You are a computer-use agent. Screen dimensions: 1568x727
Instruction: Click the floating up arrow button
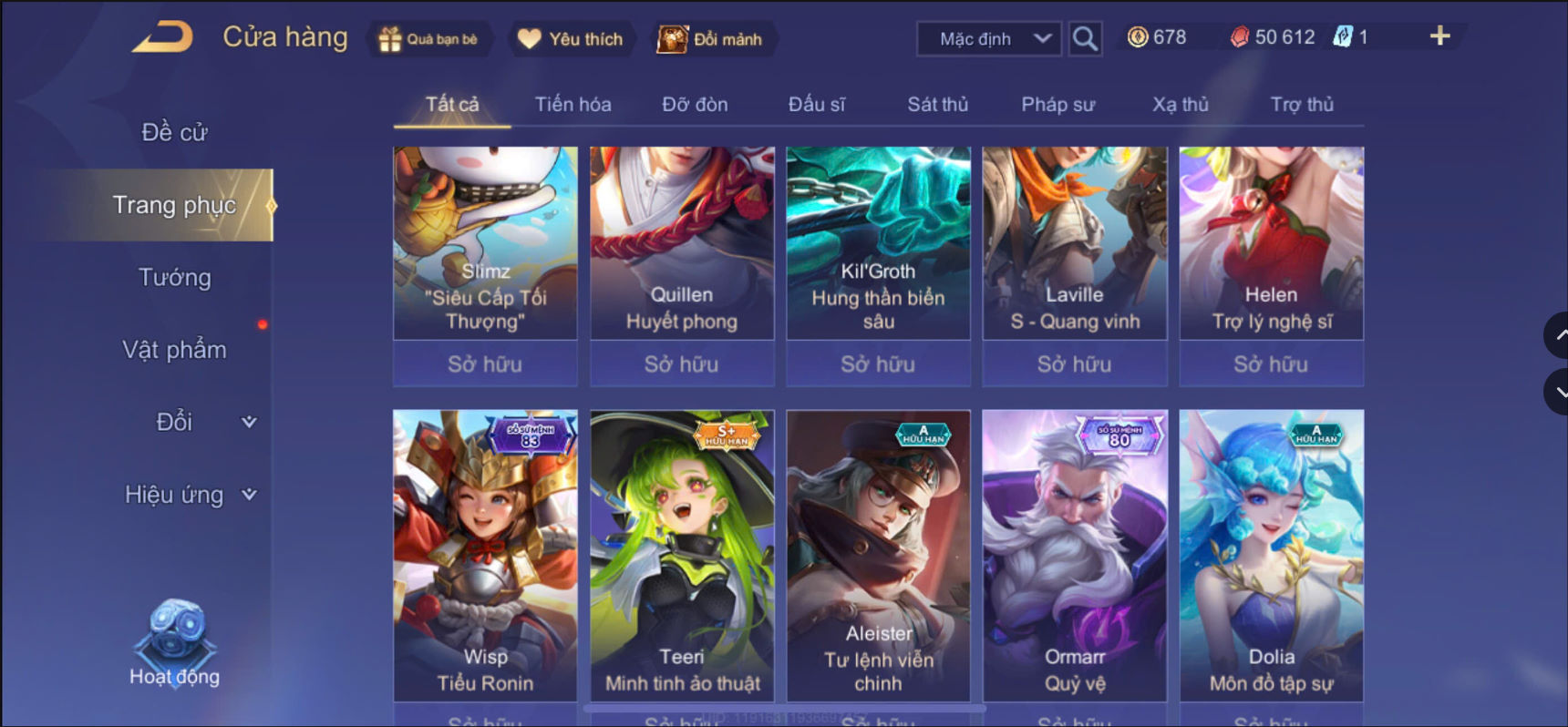(x=1557, y=335)
